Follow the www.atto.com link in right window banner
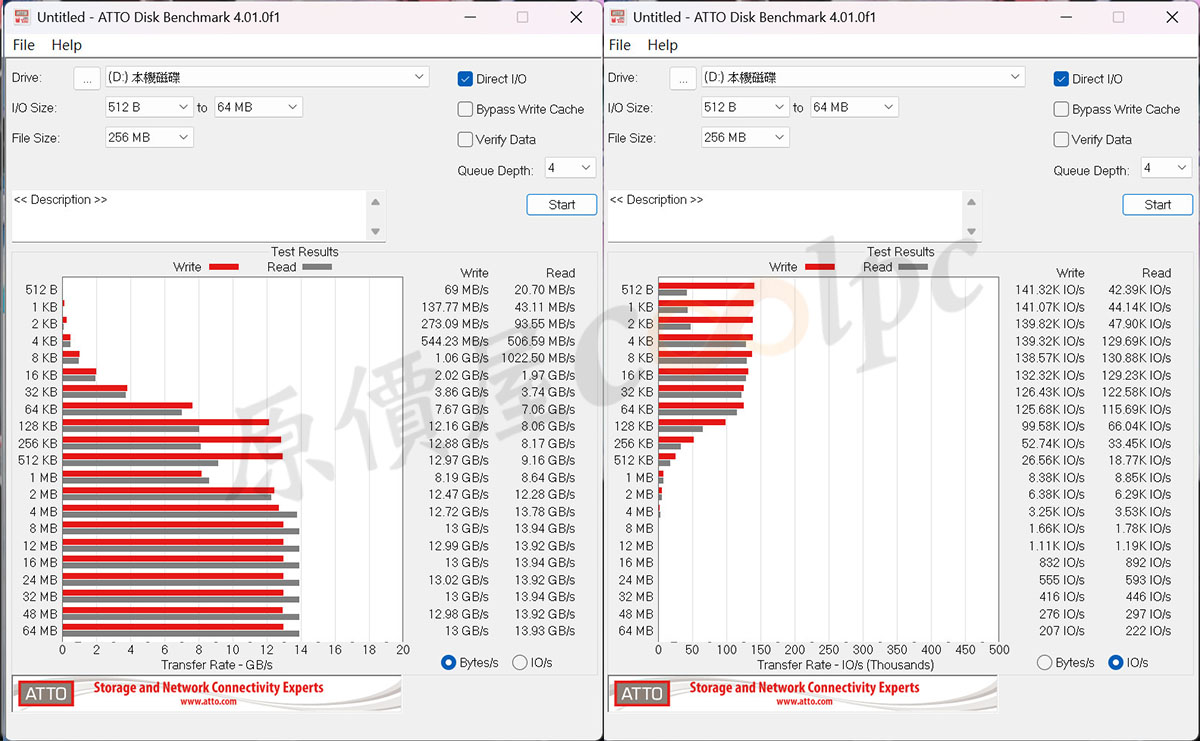 pos(805,702)
